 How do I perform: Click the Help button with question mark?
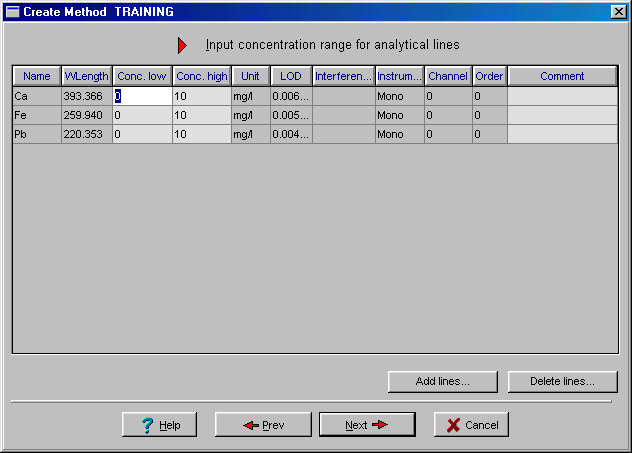159,424
